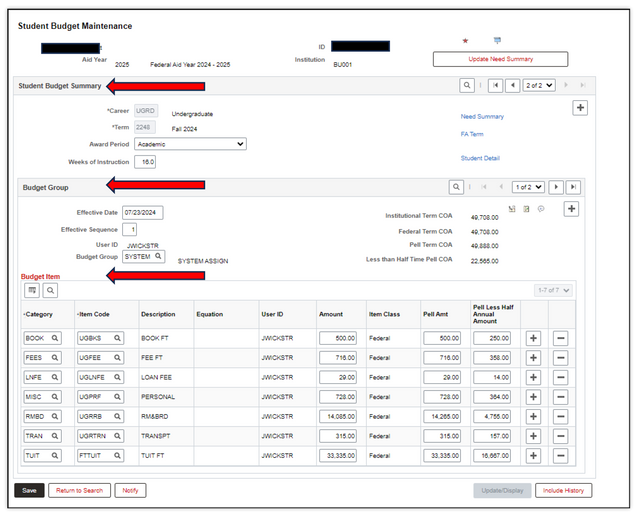Open Student Budget Summary 2 of 2 selector
Image resolution: width=636 pixels, height=515 pixels.
[539, 85]
